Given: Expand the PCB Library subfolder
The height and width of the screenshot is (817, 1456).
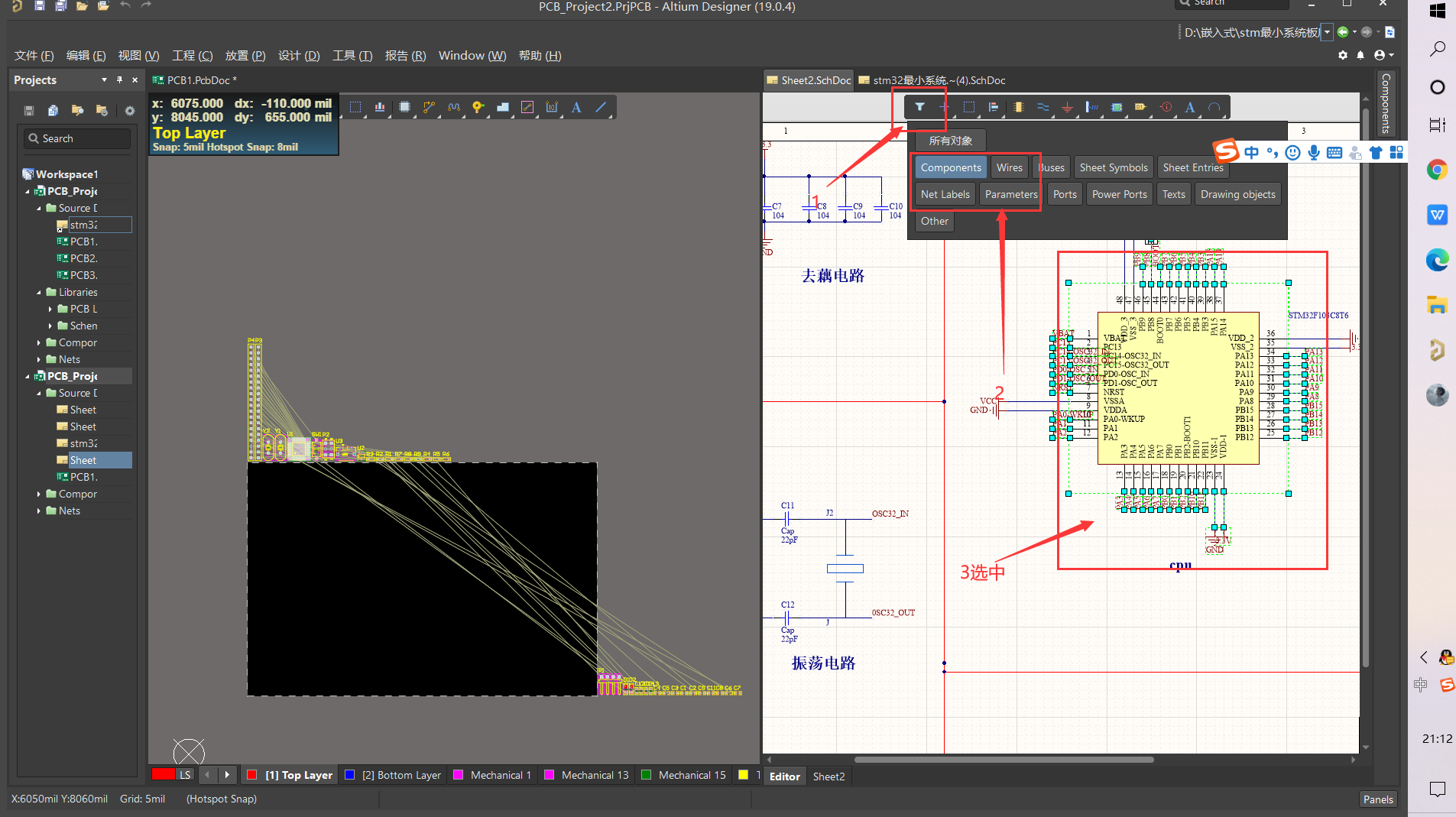Looking at the screenshot, I should click(50, 309).
